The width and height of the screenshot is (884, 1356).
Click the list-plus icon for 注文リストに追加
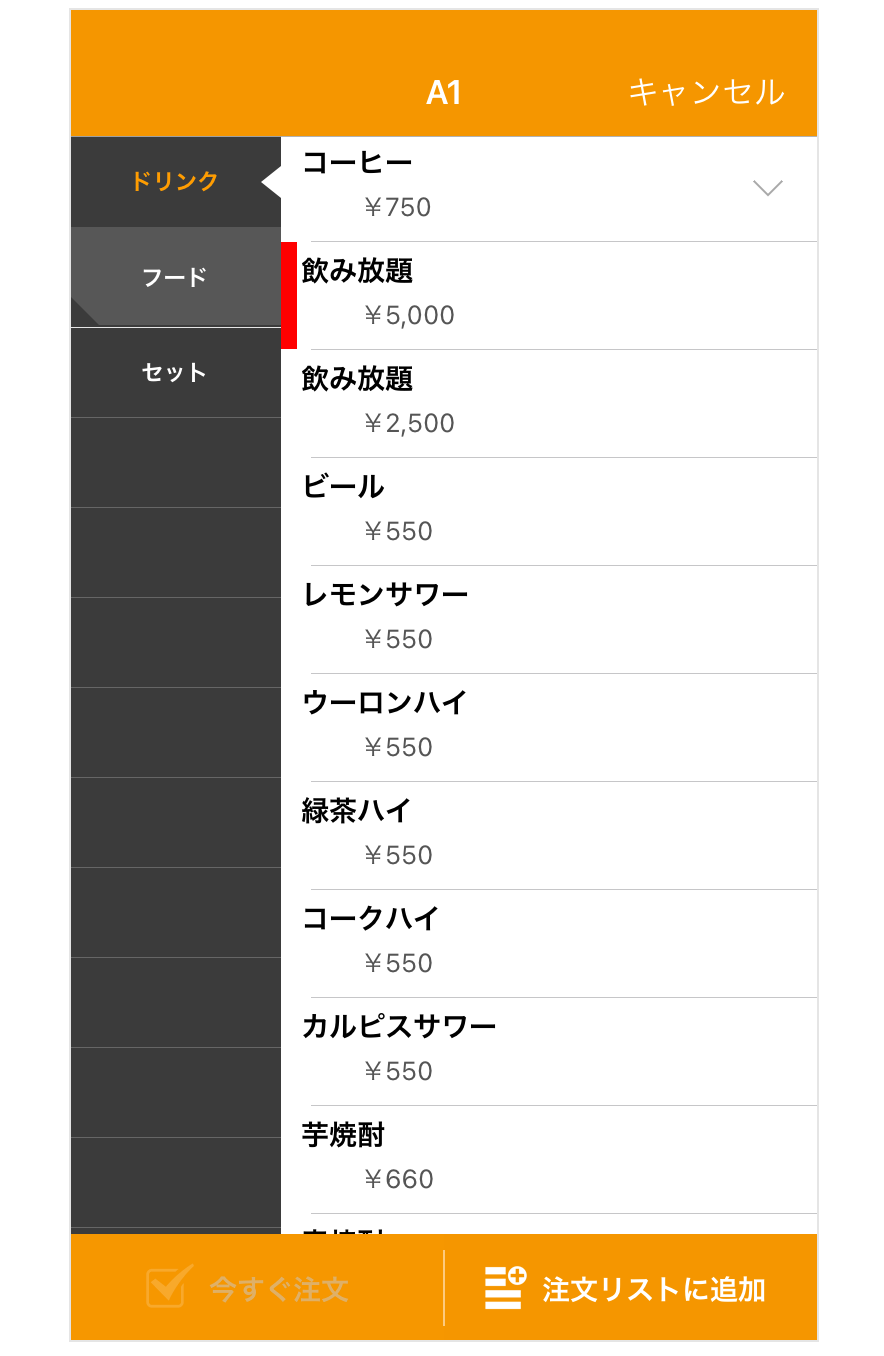pos(505,1288)
